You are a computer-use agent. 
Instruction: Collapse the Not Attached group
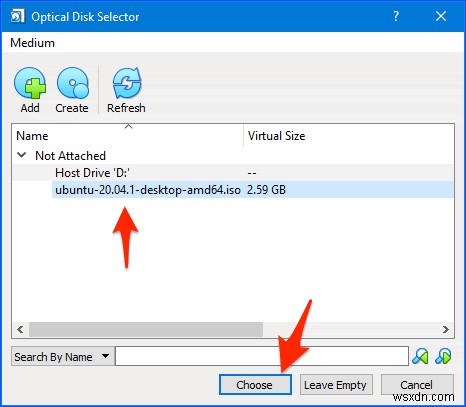(22, 155)
